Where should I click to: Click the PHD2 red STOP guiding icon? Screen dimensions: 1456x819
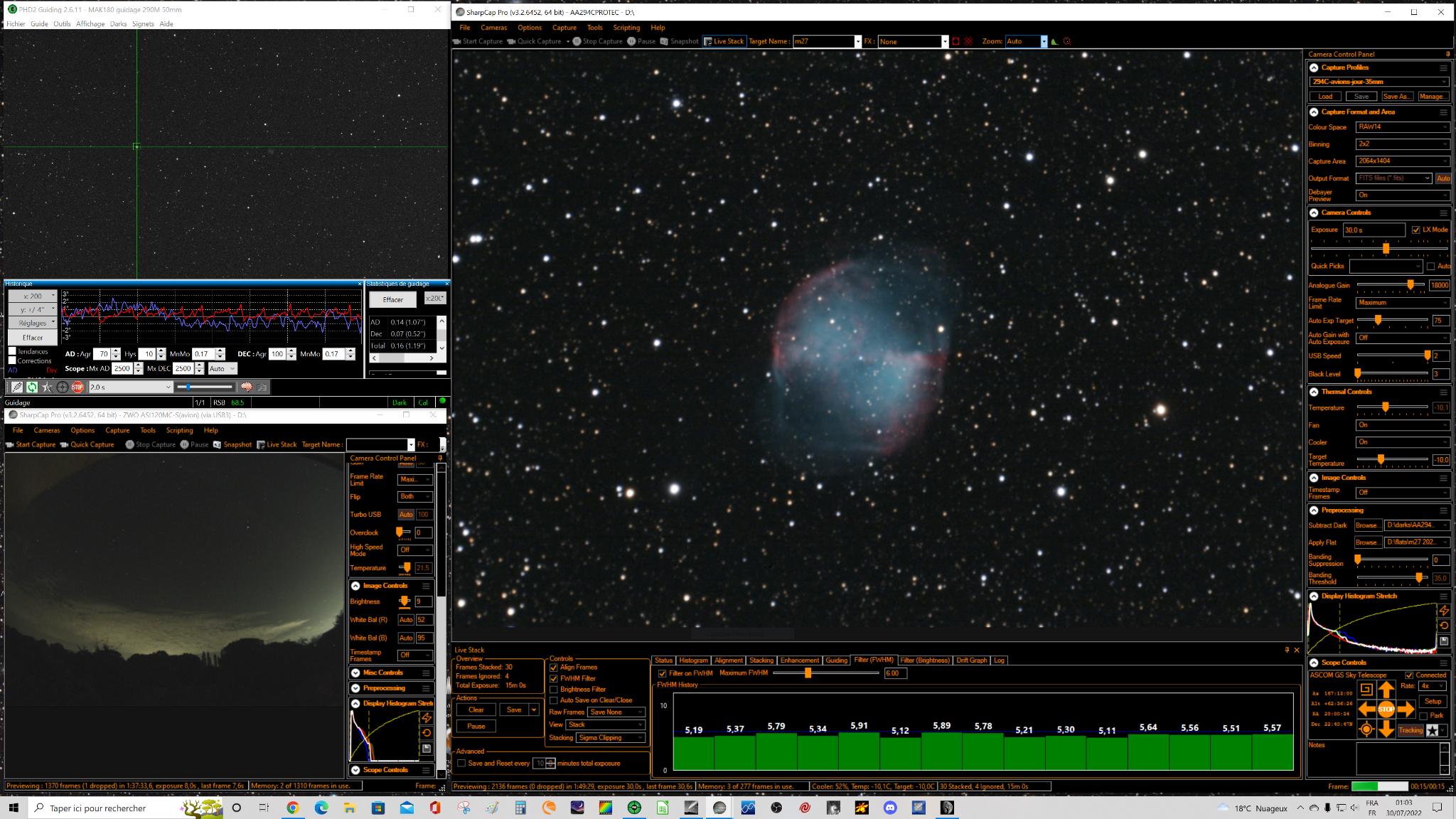click(77, 387)
